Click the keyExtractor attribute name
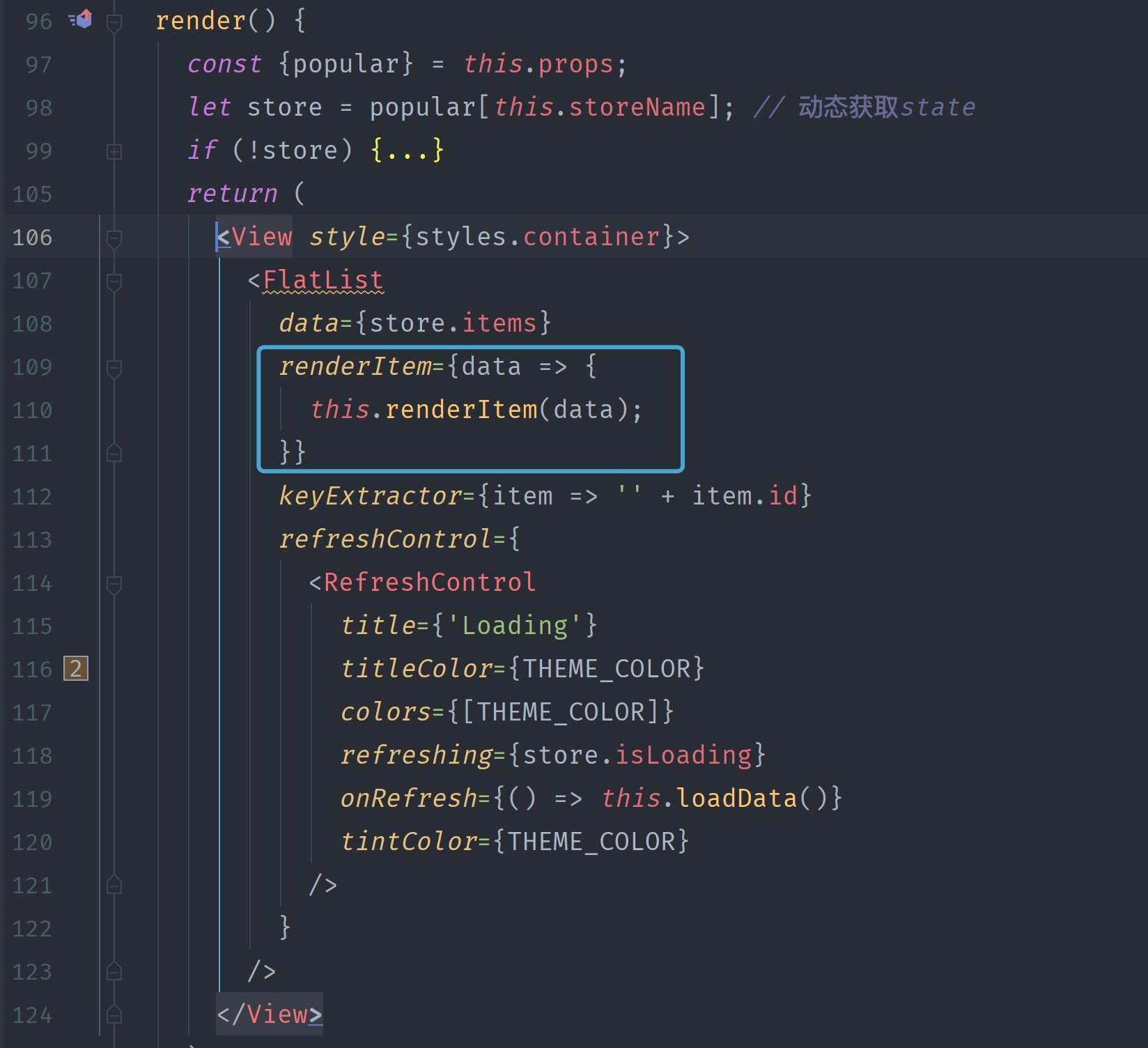The image size is (1148, 1048). pos(371,496)
